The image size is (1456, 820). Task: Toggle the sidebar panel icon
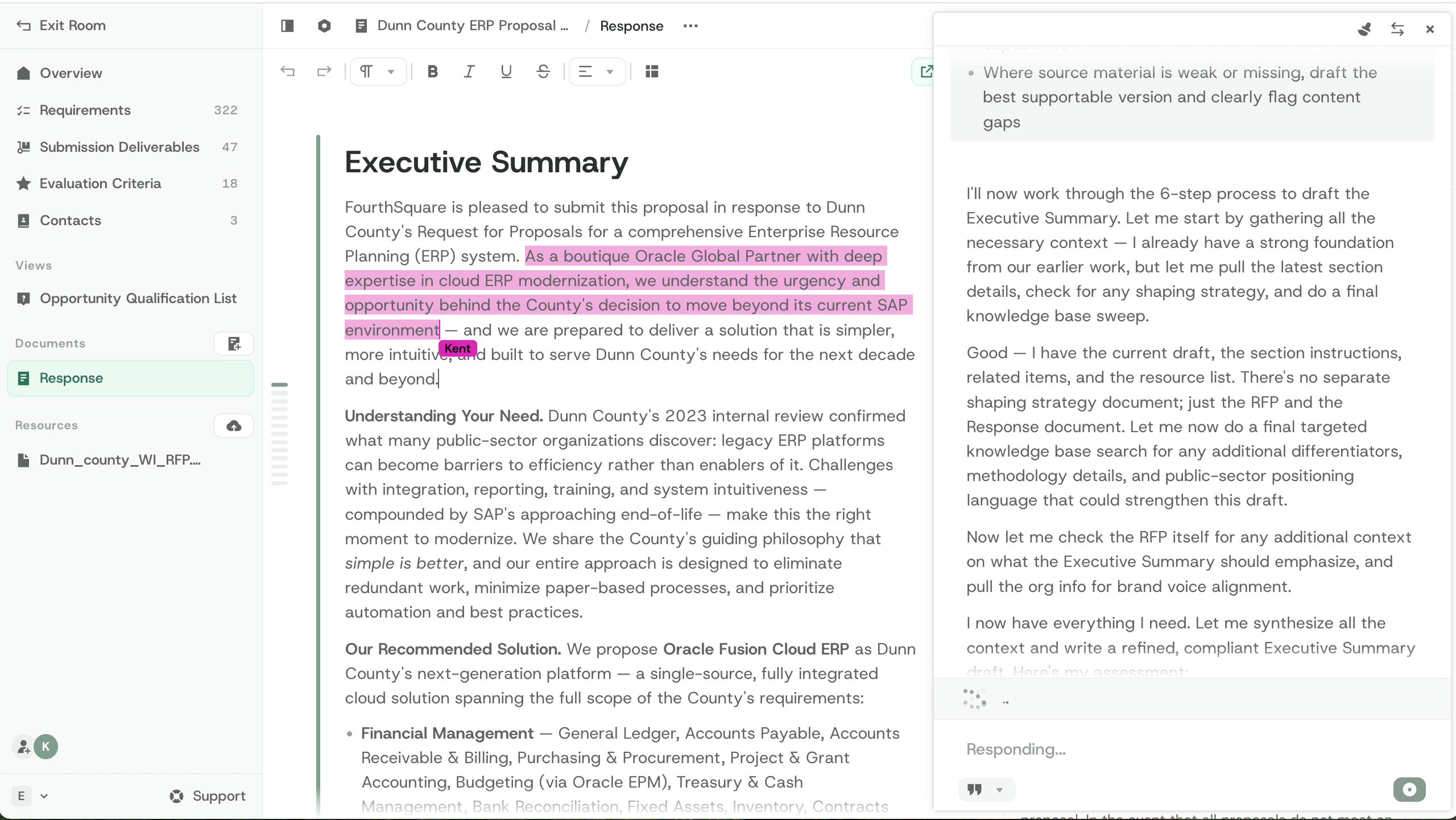[287, 26]
